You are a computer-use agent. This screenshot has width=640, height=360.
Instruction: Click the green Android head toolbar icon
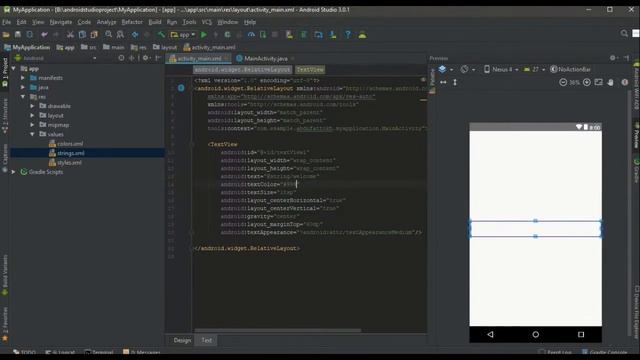pyautogui.click(x=362, y=35)
